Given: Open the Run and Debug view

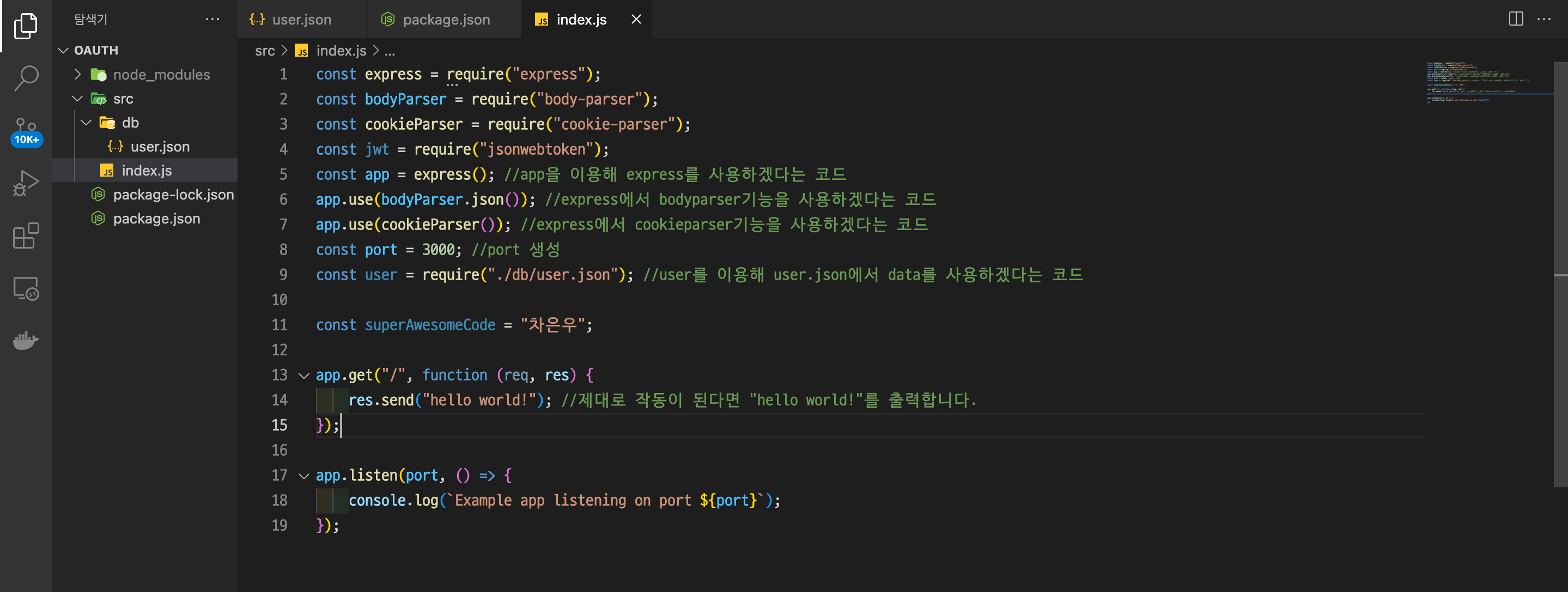Looking at the screenshot, I should (x=26, y=183).
